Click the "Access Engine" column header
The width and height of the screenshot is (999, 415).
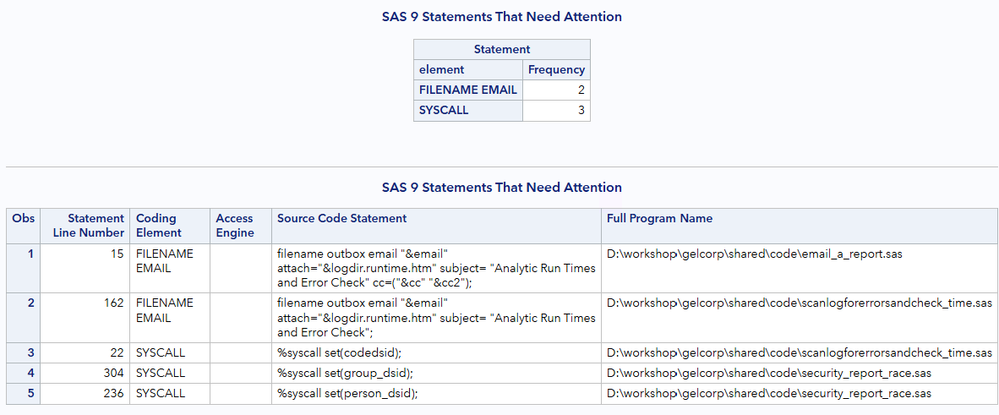pyautogui.click(x=235, y=225)
